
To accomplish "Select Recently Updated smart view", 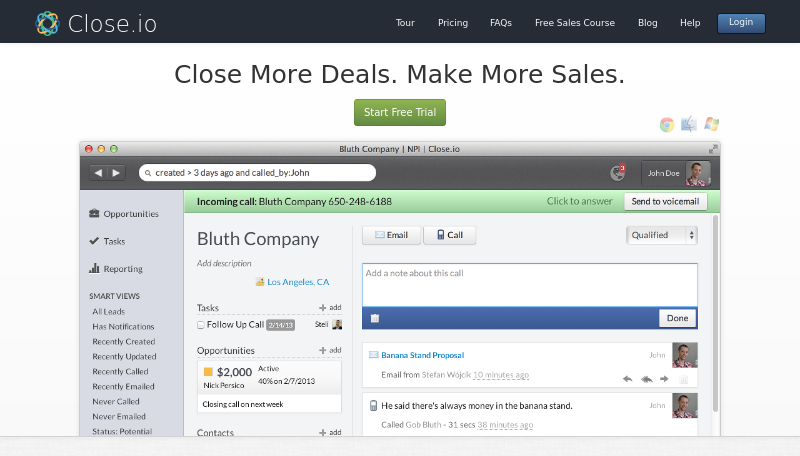I will (124, 357).
